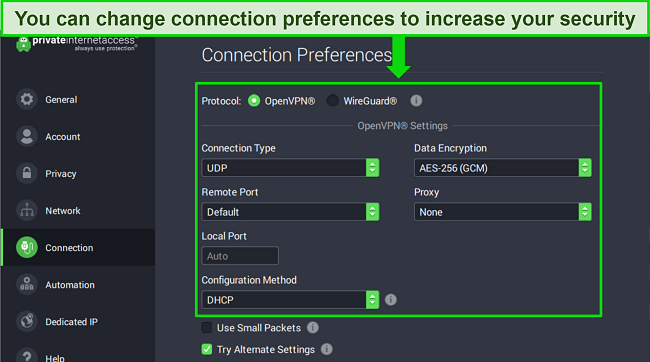
Task: Click the info icon next to WireGuard
Action: [416, 101]
